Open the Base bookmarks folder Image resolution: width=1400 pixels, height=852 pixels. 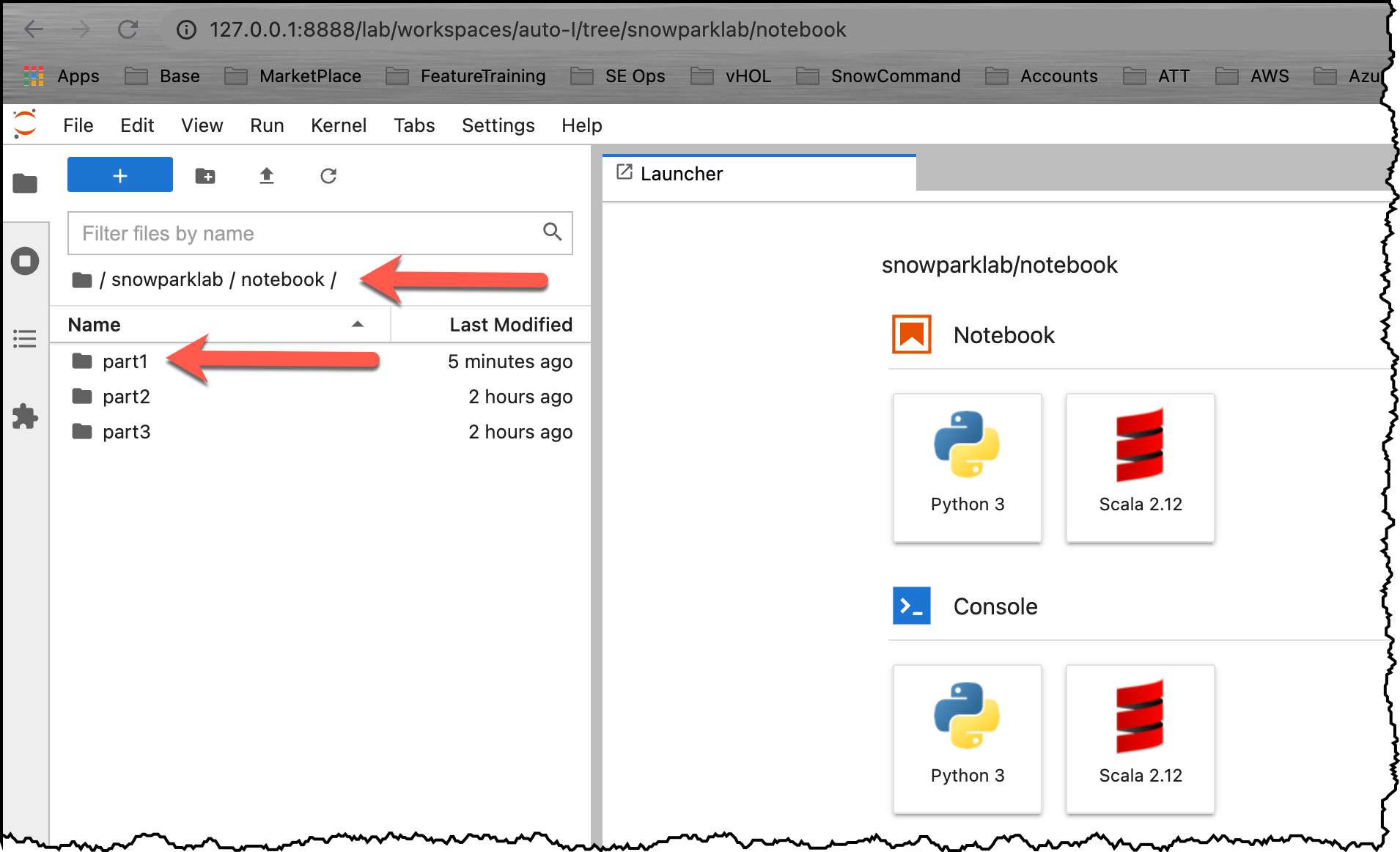[x=163, y=76]
